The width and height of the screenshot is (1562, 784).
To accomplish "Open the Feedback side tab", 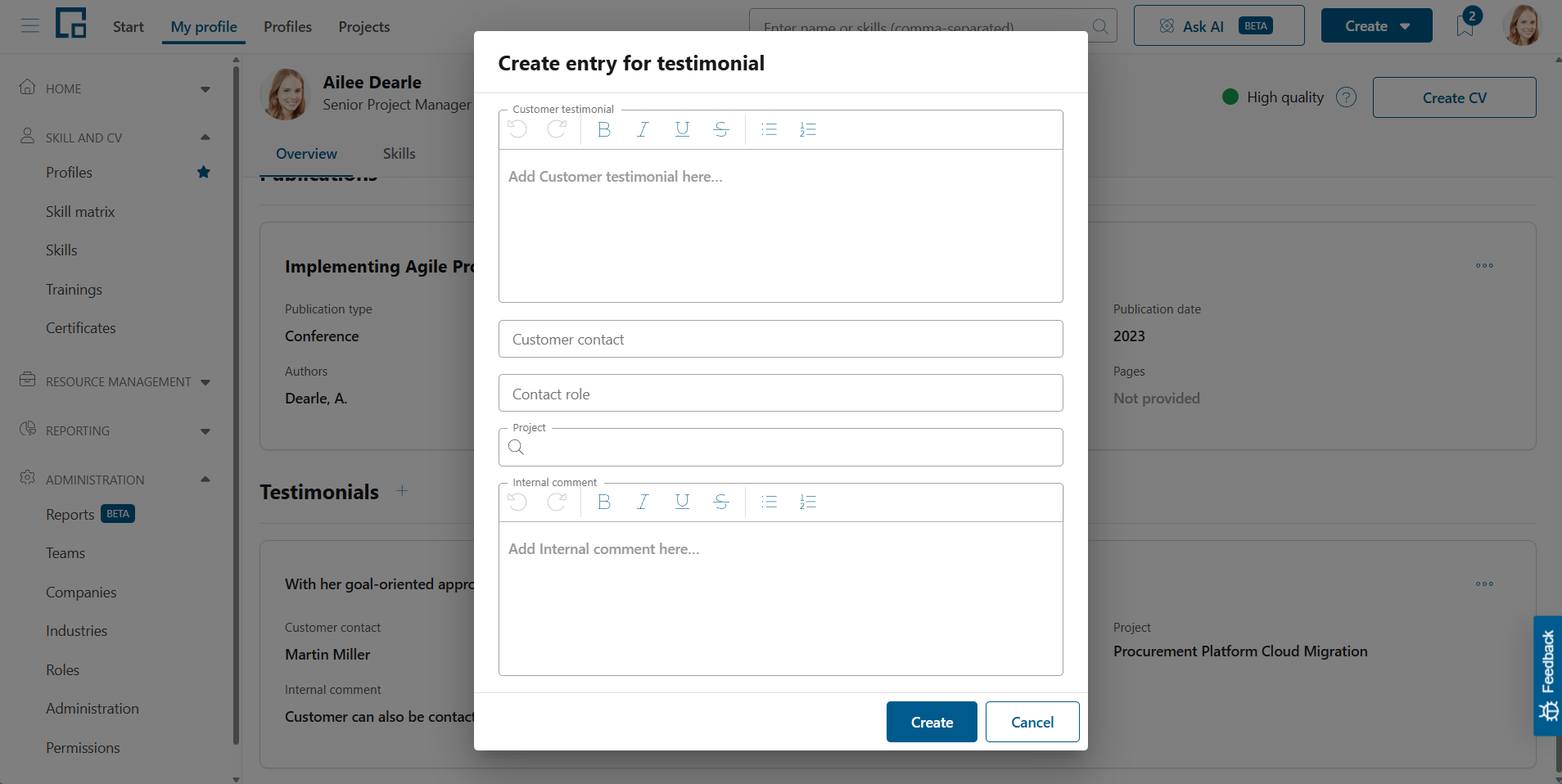I will tap(1547, 676).
